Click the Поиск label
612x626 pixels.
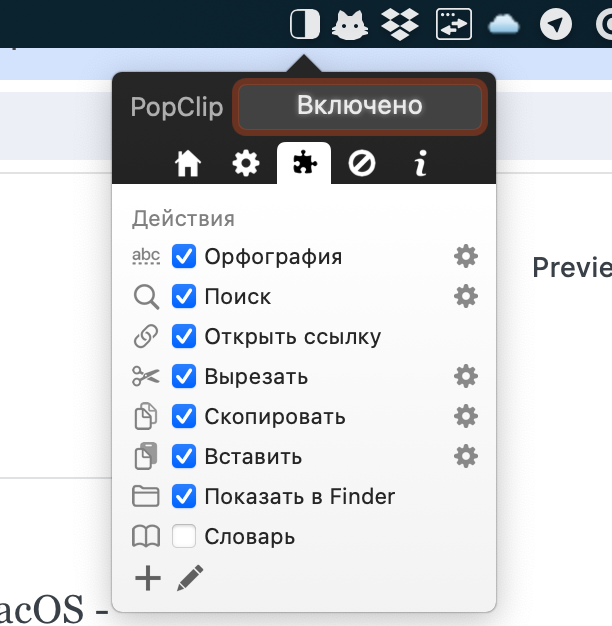click(x=238, y=297)
